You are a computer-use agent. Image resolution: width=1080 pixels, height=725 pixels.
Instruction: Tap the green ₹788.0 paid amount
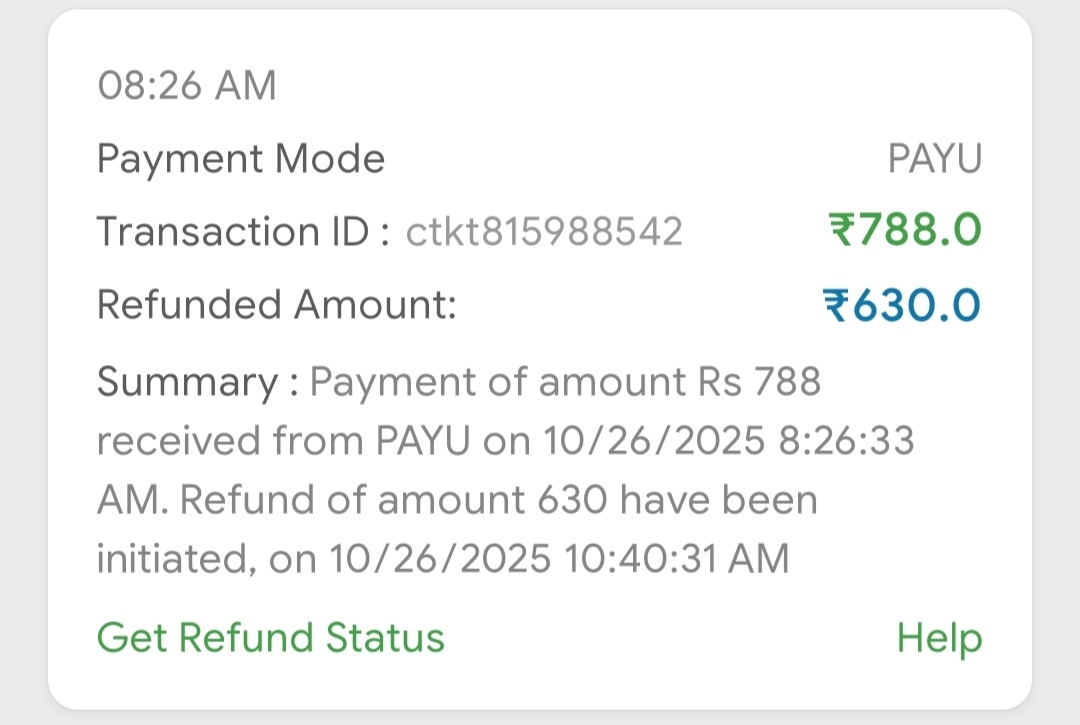(906, 231)
